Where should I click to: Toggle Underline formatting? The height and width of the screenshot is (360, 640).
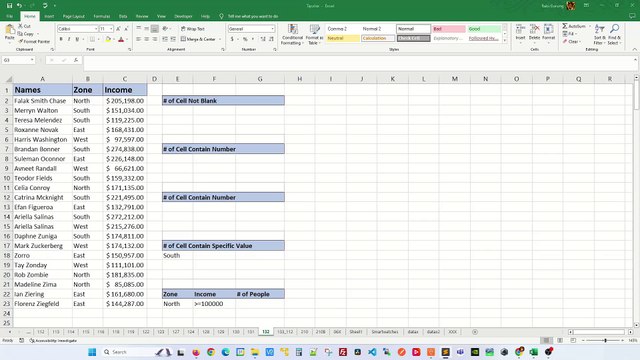point(77,39)
